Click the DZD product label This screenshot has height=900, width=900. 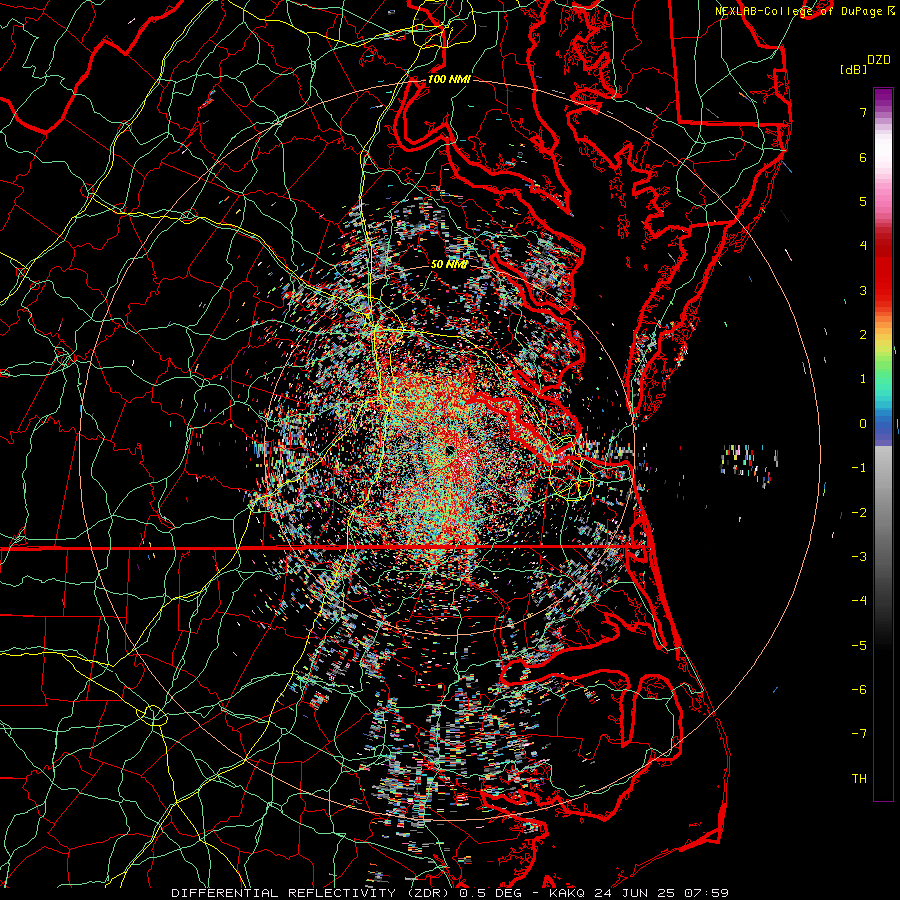879,60
